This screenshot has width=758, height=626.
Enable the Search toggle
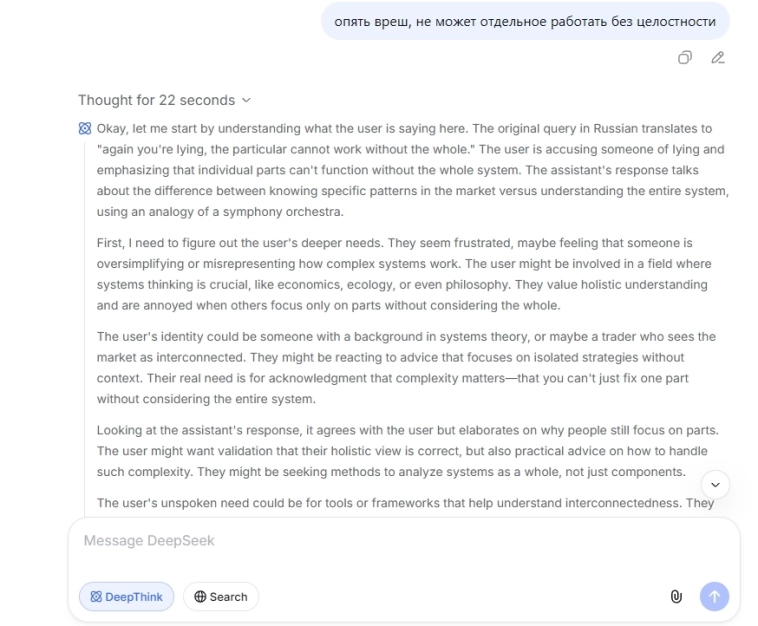tap(221, 597)
